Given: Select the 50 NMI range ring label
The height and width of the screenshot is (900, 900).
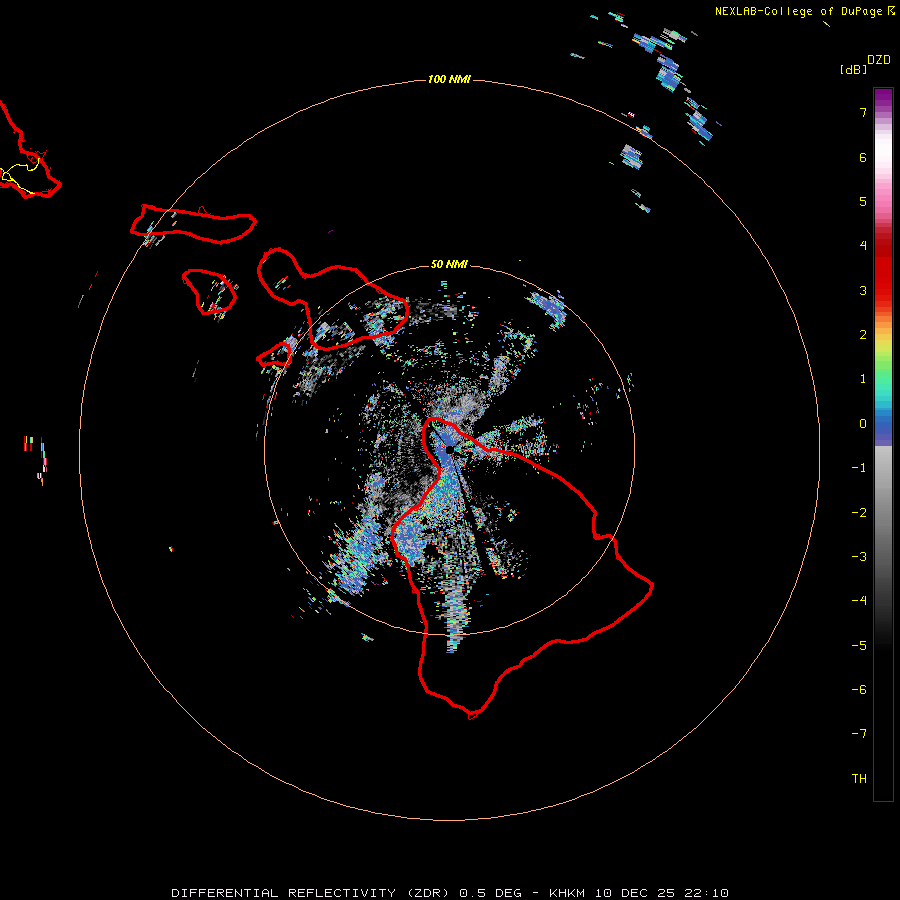Looking at the screenshot, I should (x=449, y=264).
